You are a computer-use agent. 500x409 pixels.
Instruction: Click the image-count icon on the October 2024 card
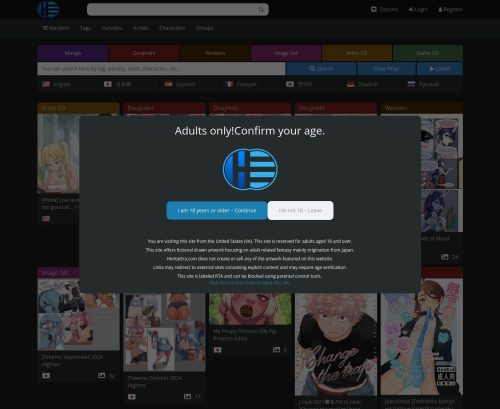[187, 396]
